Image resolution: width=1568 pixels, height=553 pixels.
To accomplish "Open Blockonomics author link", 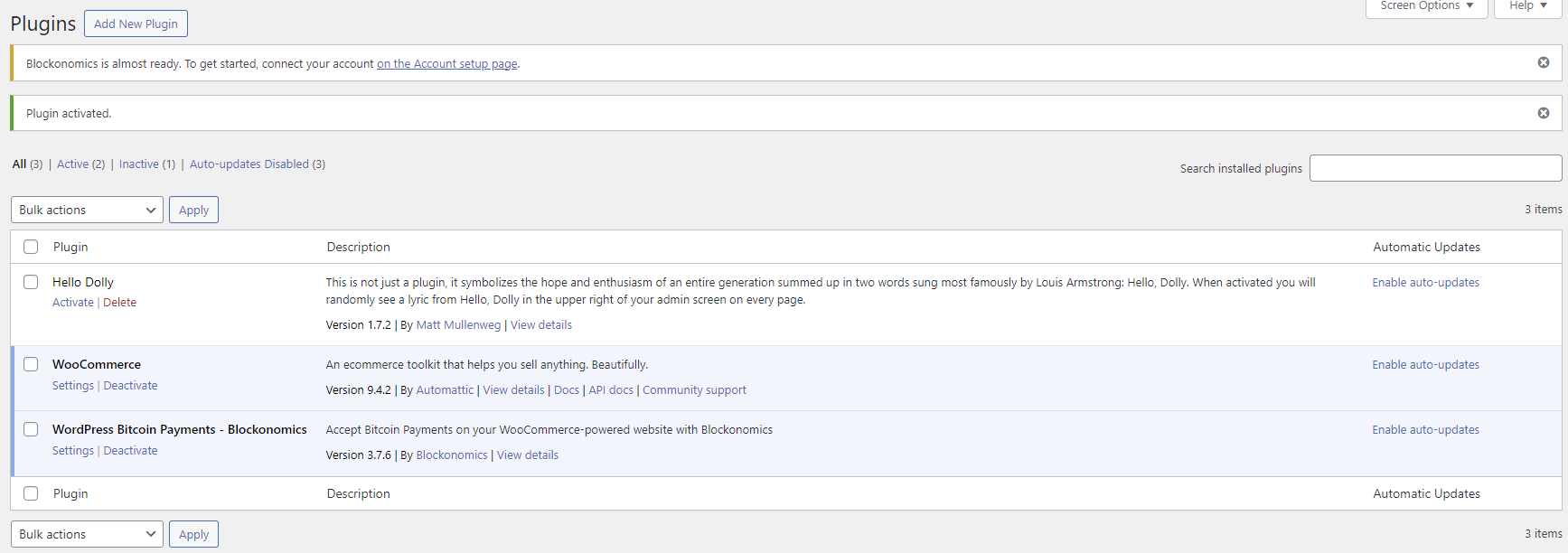I will (x=452, y=455).
